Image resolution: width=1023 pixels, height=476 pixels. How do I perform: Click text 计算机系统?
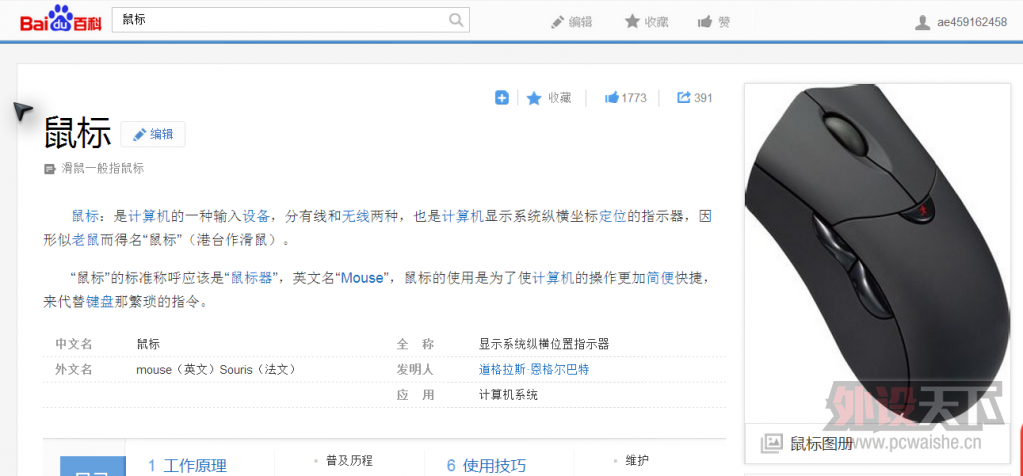[x=508, y=395]
